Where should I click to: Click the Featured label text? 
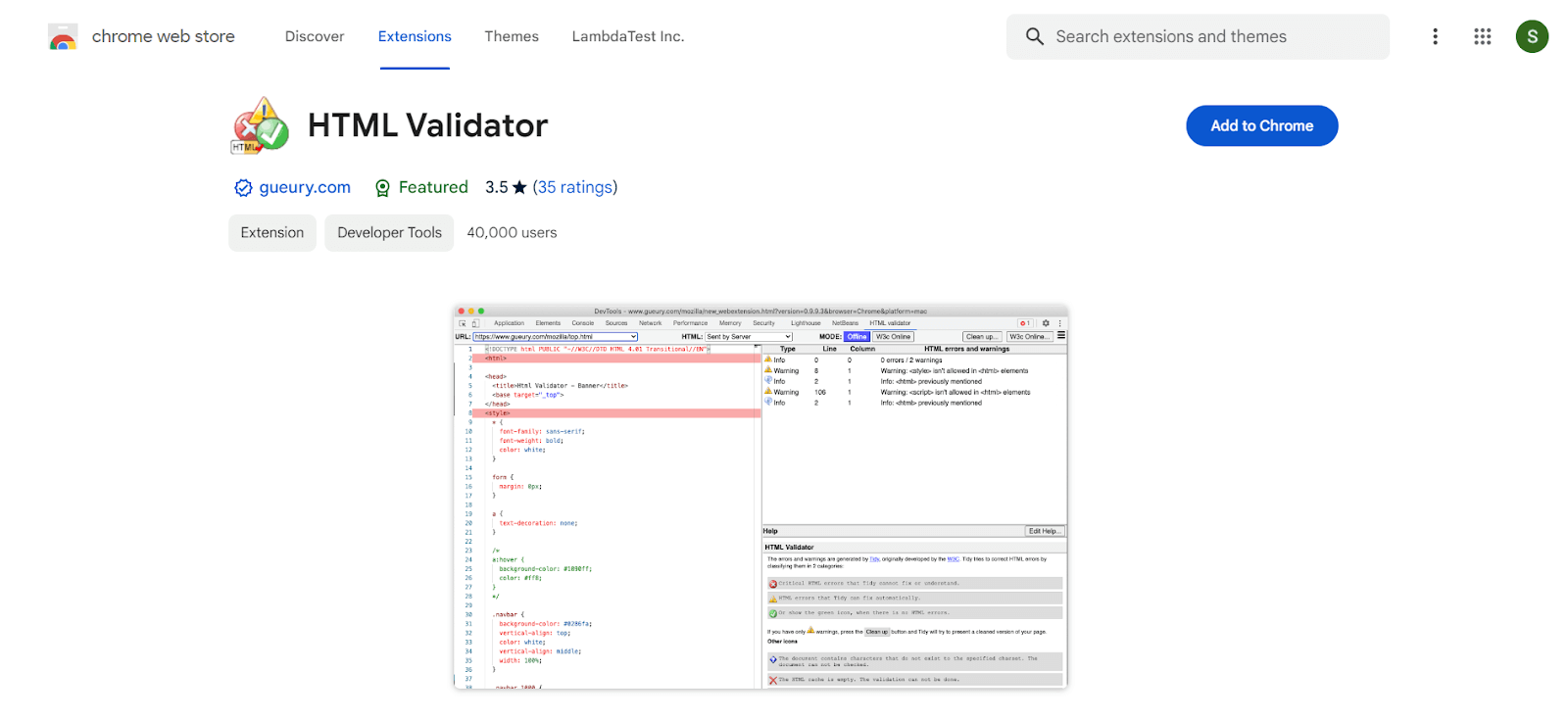[433, 187]
